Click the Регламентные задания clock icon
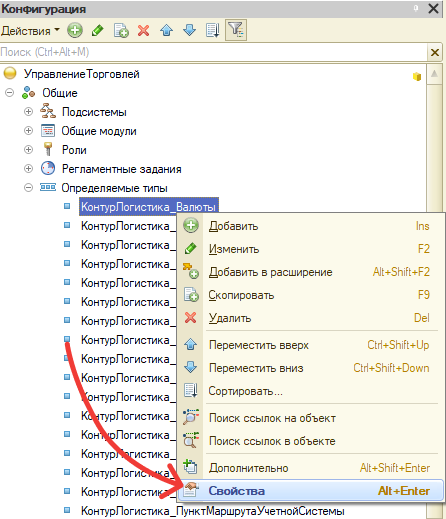Image resolution: width=446 pixels, height=519 pixels. click(x=48, y=168)
